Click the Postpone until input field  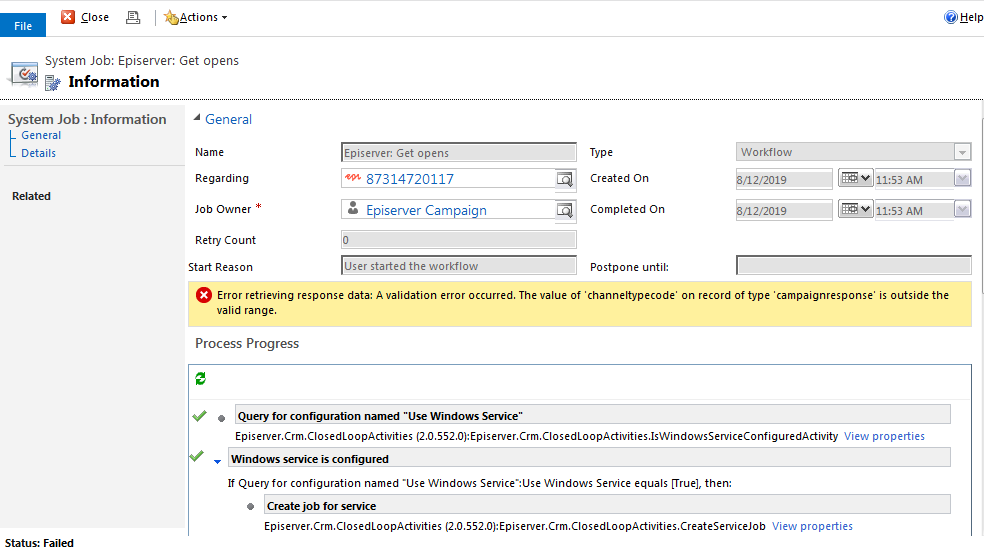[x=853, y=266]
